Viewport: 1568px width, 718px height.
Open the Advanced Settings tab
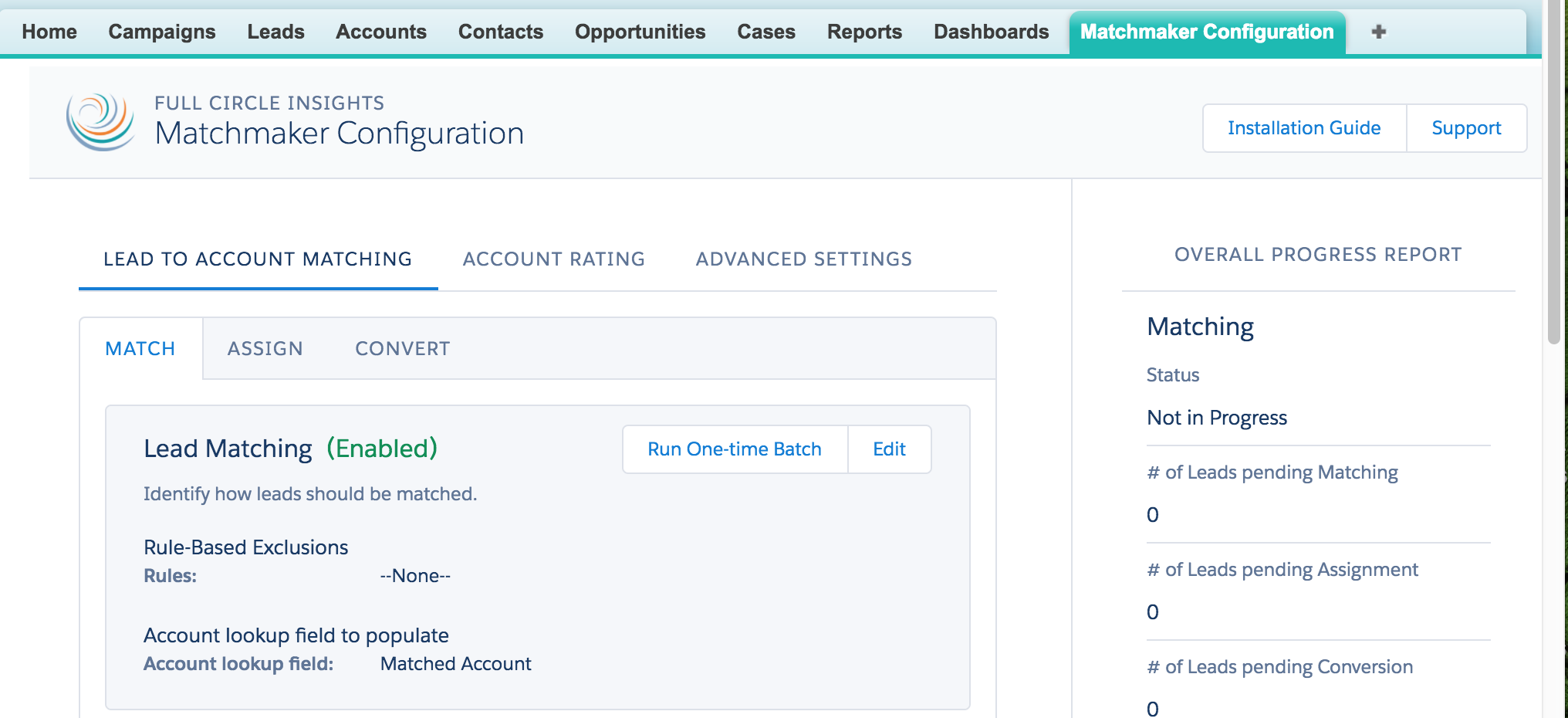tap(804, 259)
